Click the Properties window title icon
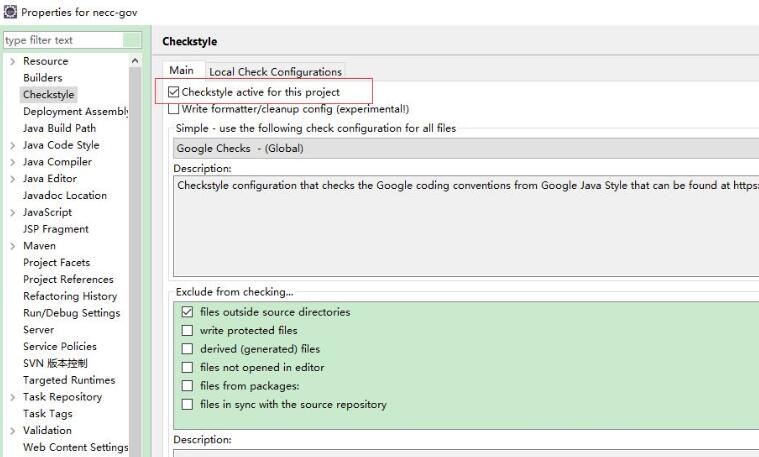This screenshot has width=759, height=457. click(10, 12)
